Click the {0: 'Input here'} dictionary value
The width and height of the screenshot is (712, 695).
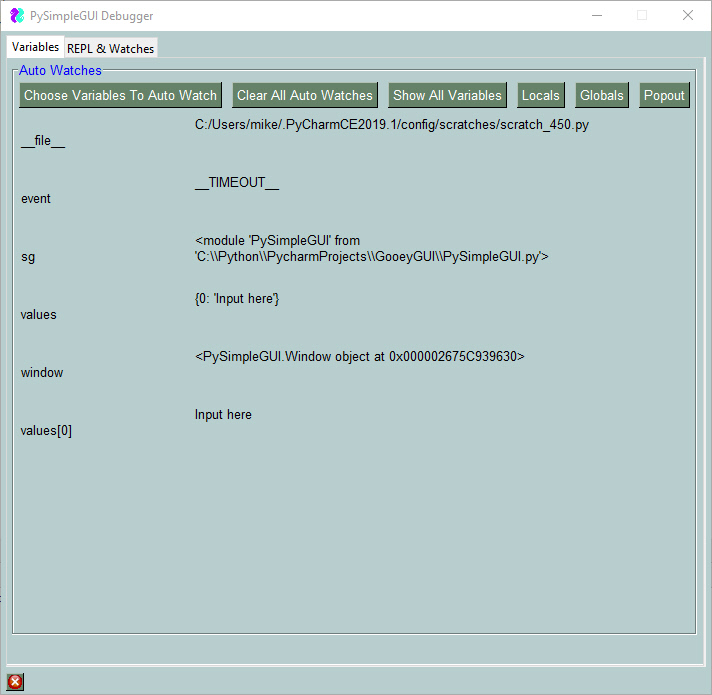click(237, 299)
